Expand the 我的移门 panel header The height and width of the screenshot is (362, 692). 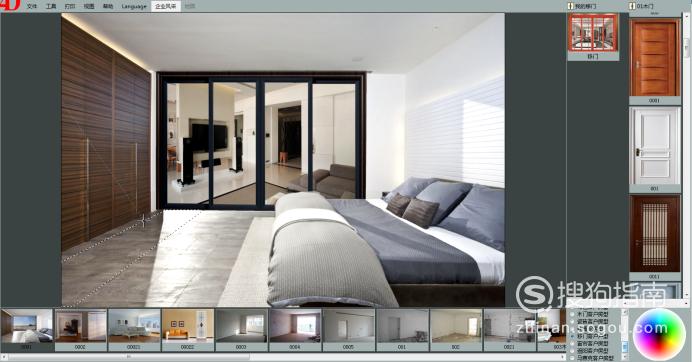(582, 6)
